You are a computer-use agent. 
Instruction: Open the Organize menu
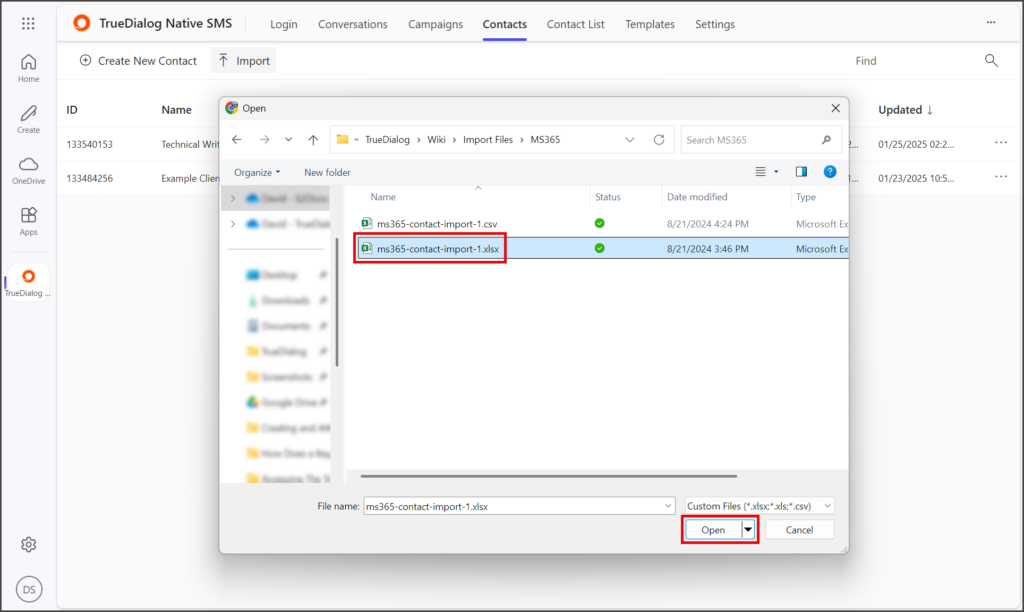click(257, 172)
